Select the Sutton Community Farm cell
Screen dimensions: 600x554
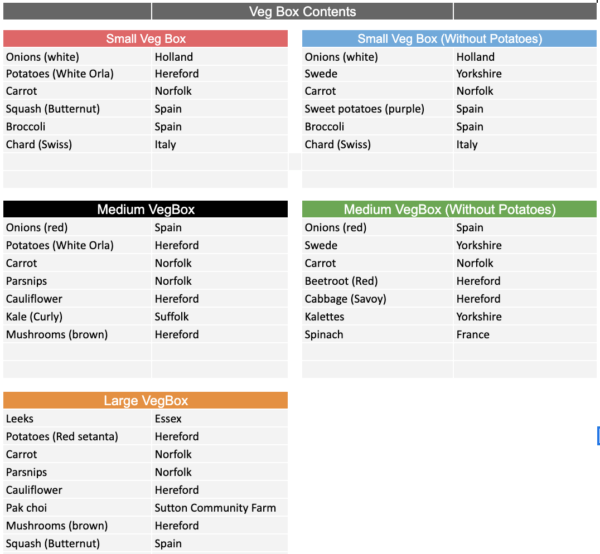tap(215, 508)
